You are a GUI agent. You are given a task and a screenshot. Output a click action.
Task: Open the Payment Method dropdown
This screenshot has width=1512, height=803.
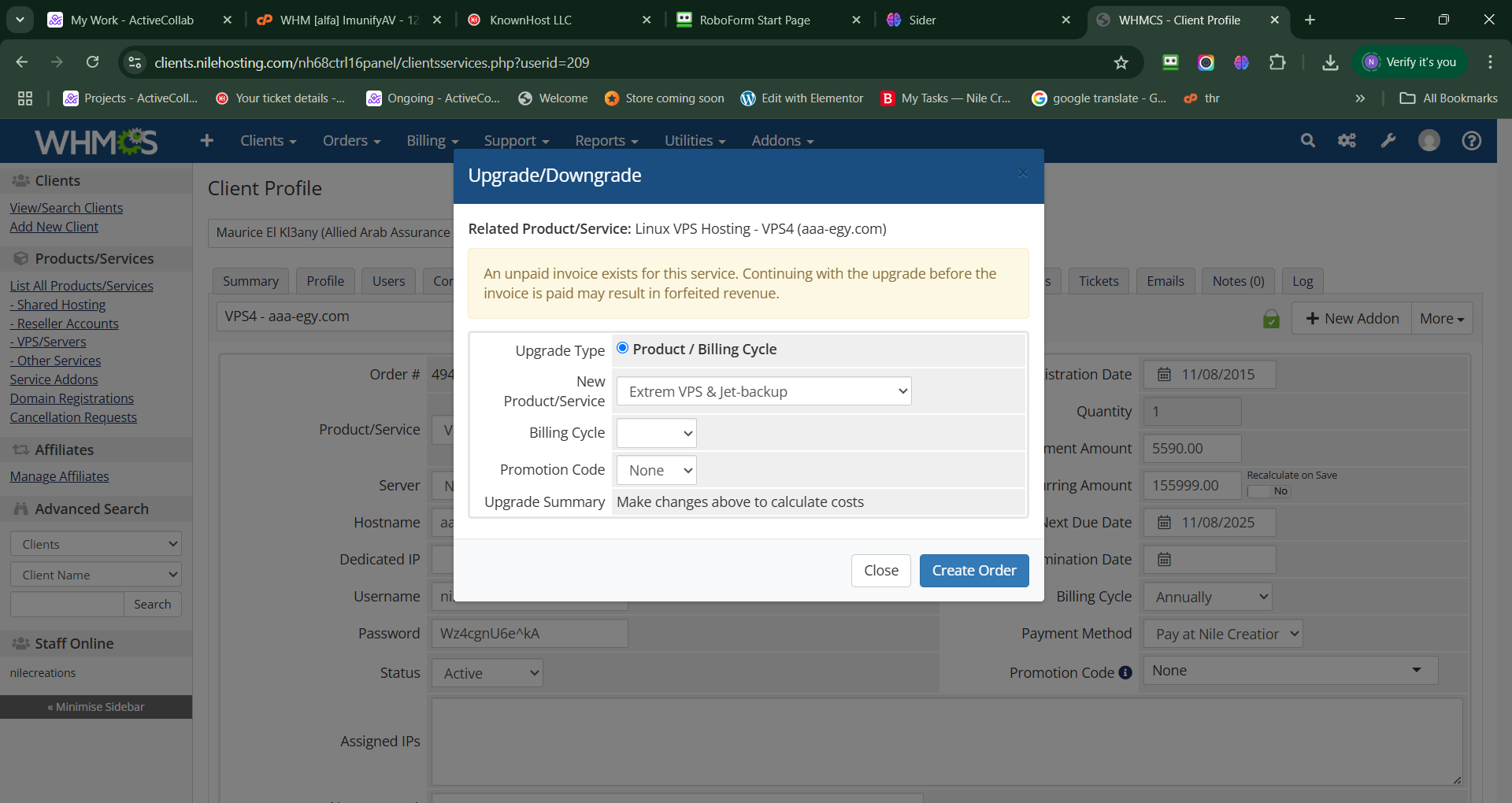[1223, 634]
